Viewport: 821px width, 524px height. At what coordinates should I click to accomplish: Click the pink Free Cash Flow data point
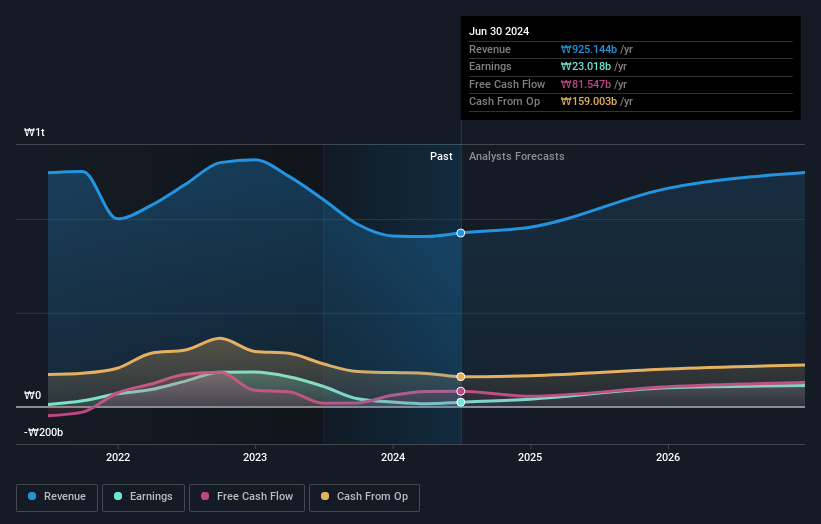point(461,392)
